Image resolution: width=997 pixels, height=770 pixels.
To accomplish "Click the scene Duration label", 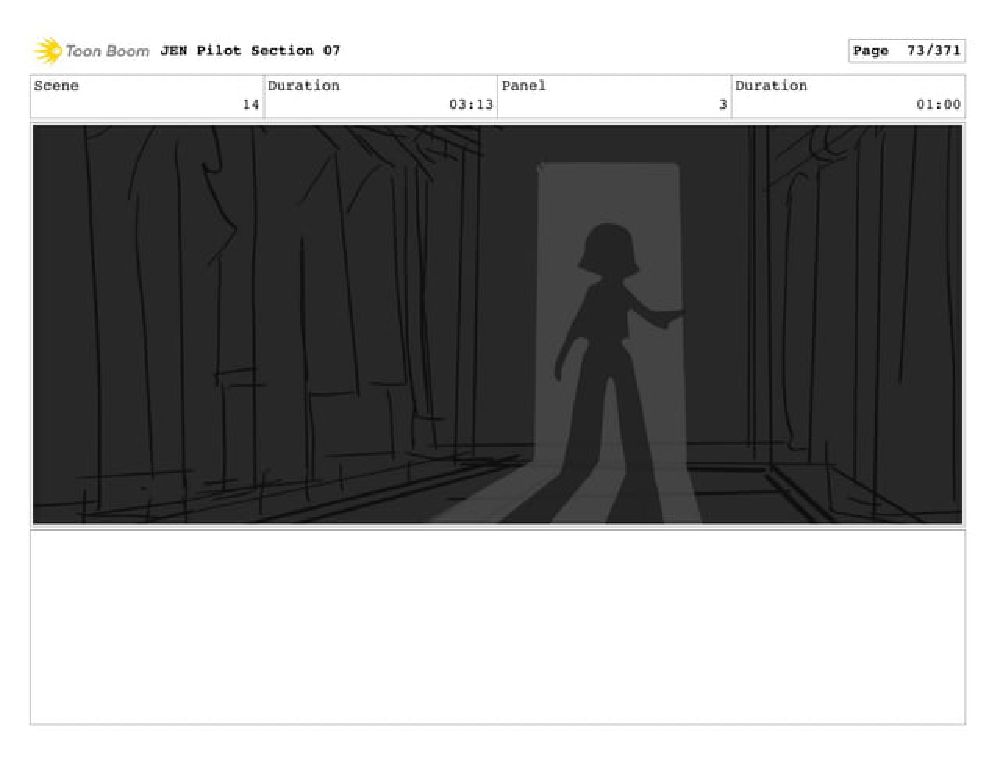I will click(303, 85).
